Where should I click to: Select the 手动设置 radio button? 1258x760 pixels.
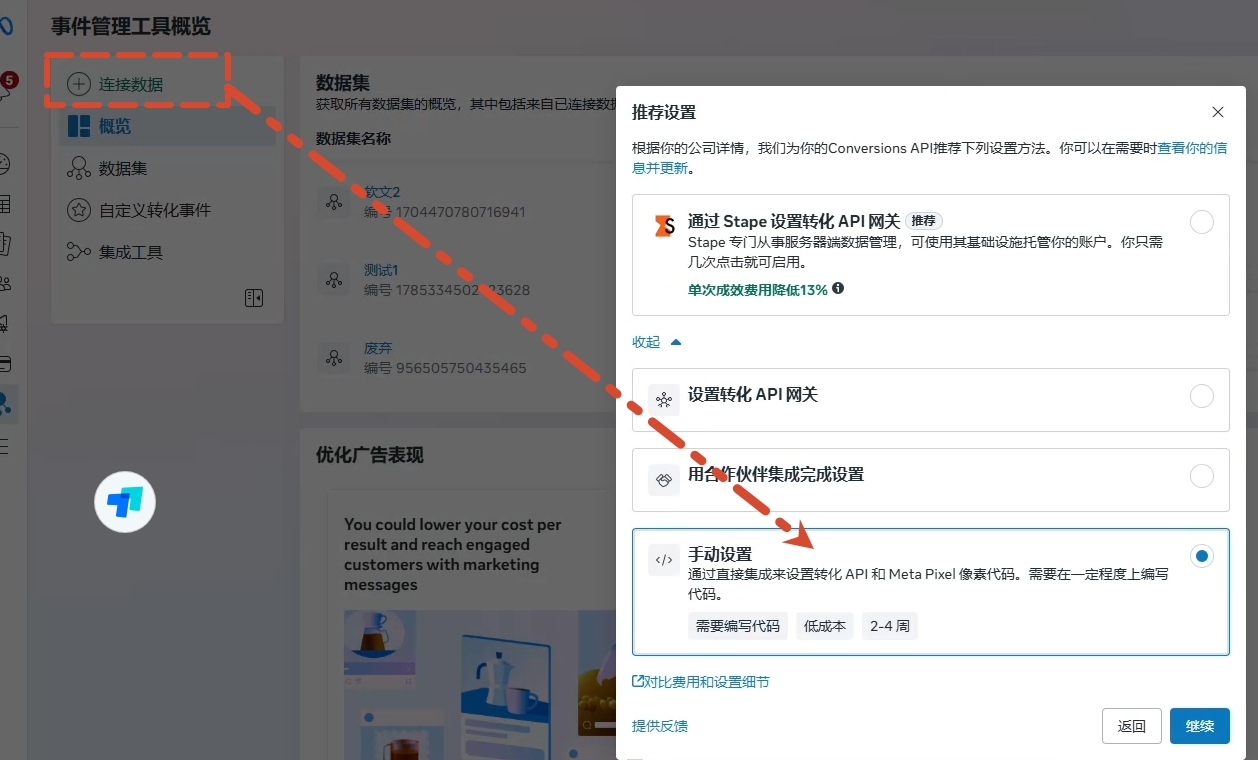tap(1201, 556)
